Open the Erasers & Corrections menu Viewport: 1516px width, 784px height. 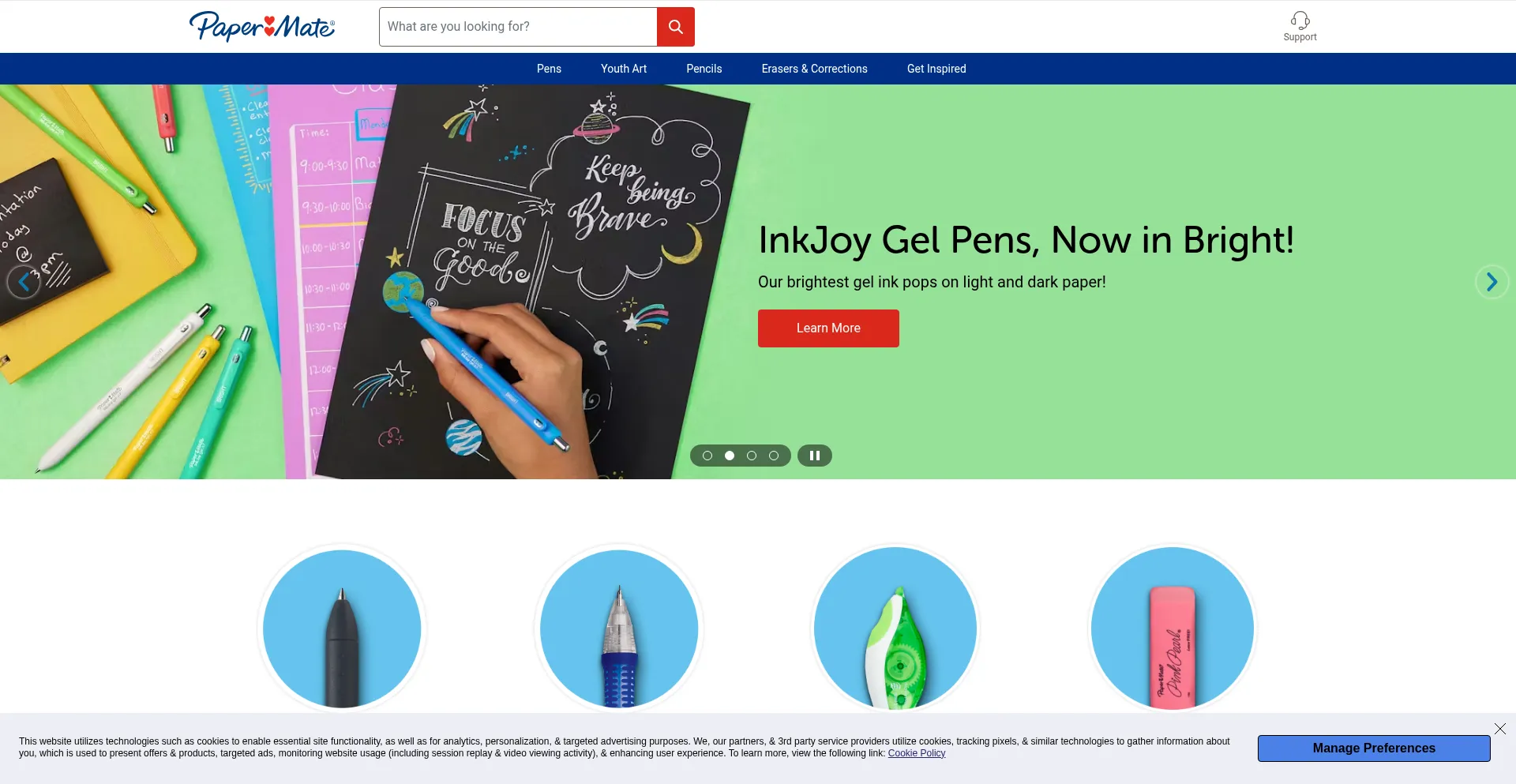click(x=814, y=69)
